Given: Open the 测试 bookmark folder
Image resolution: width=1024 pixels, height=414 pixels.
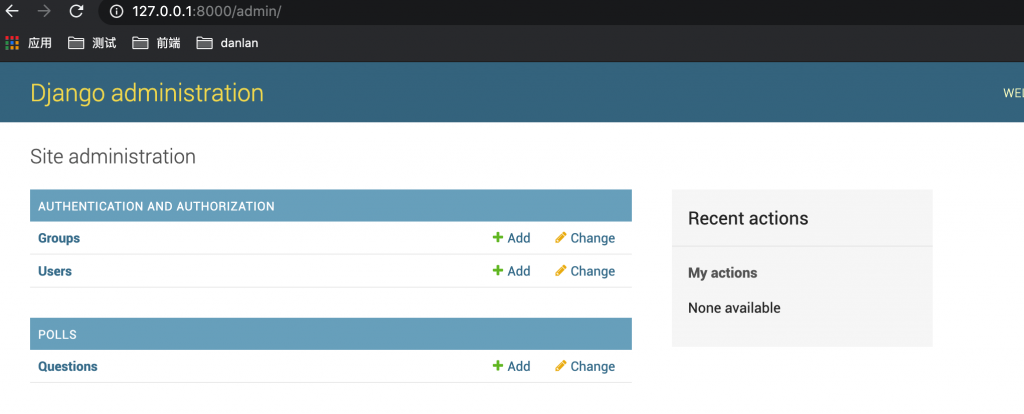Looking at the screenshot, I should (x=92, y=43).
